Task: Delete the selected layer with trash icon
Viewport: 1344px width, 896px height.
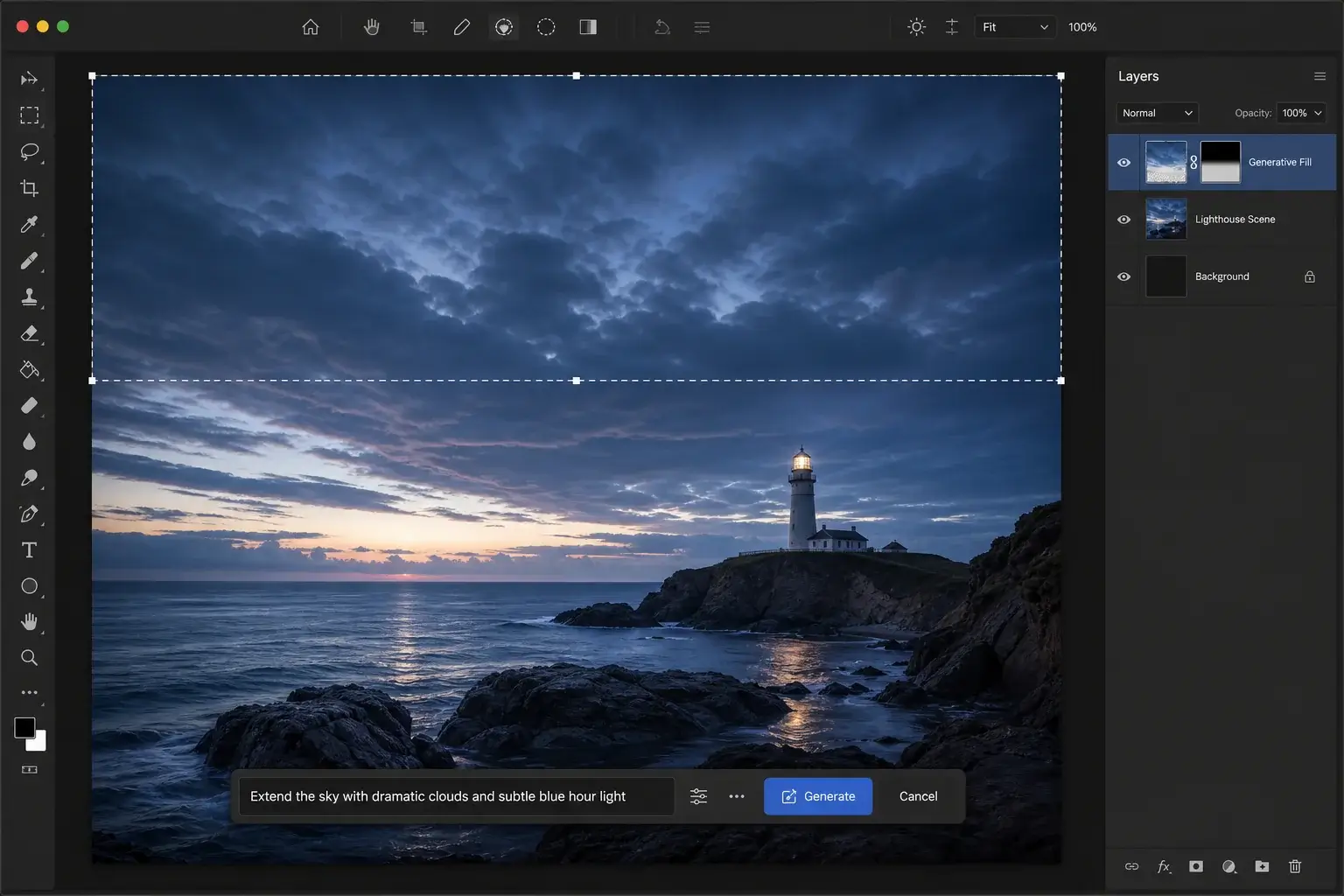Action: pos(1295,866)
